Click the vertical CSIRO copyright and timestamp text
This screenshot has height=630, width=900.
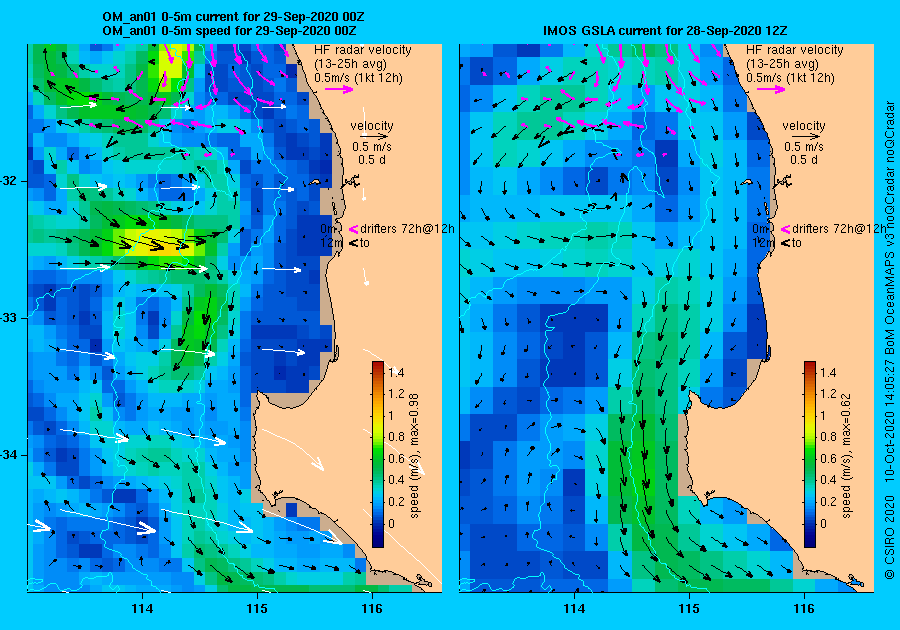coord(889,340)
